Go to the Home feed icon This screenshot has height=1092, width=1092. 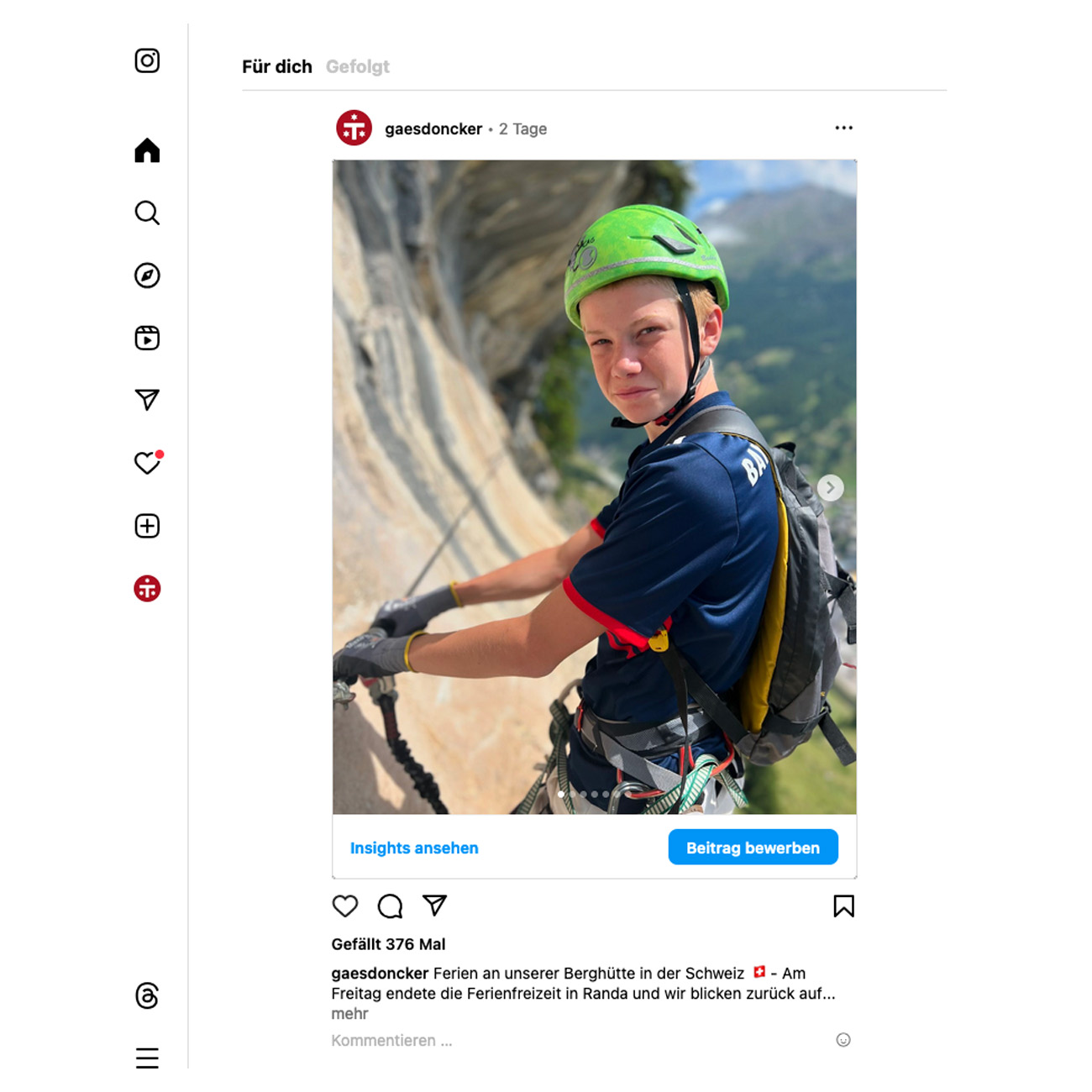pos(147,150)
